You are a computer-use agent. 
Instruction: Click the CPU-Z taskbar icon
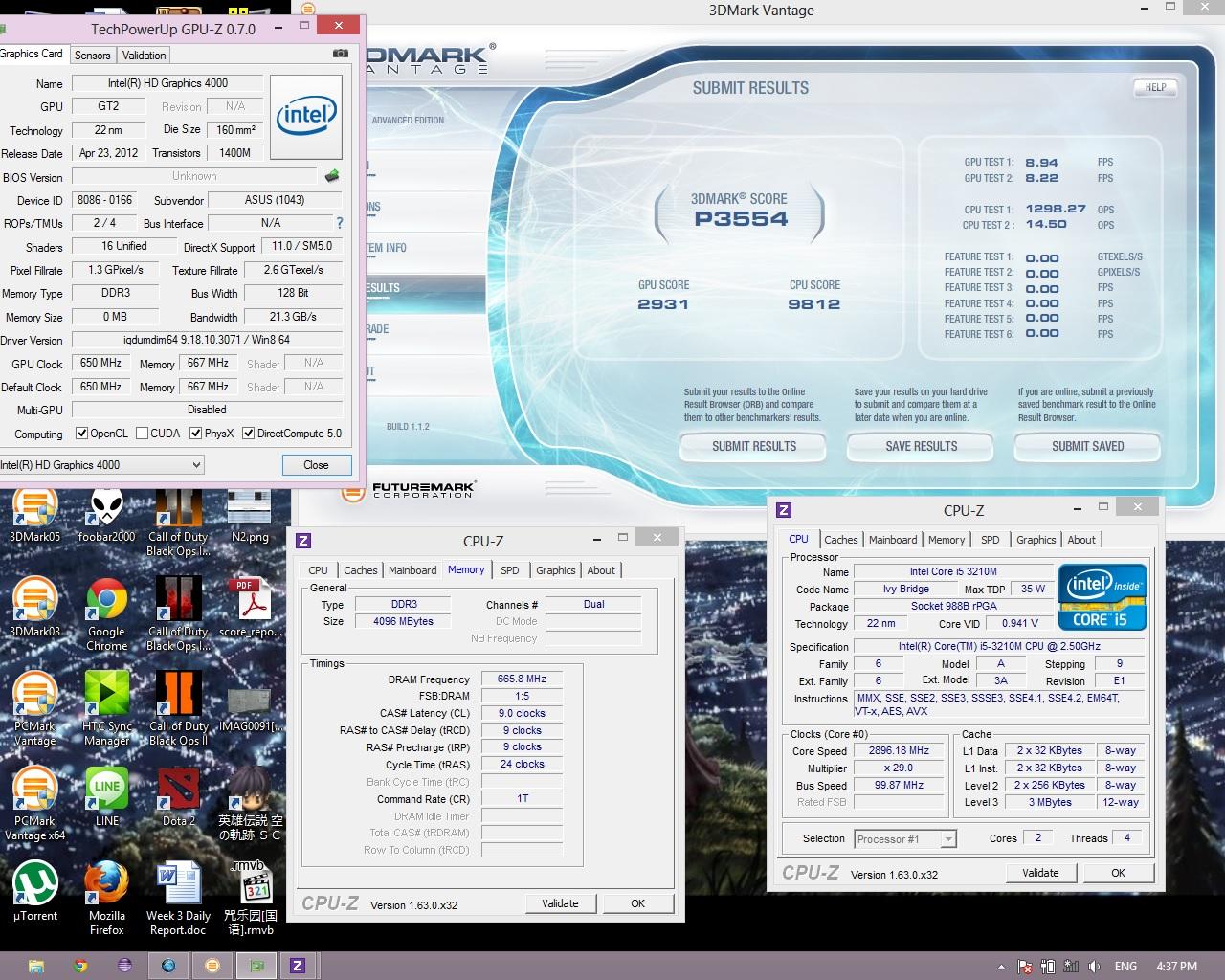(x=298, y=966)
